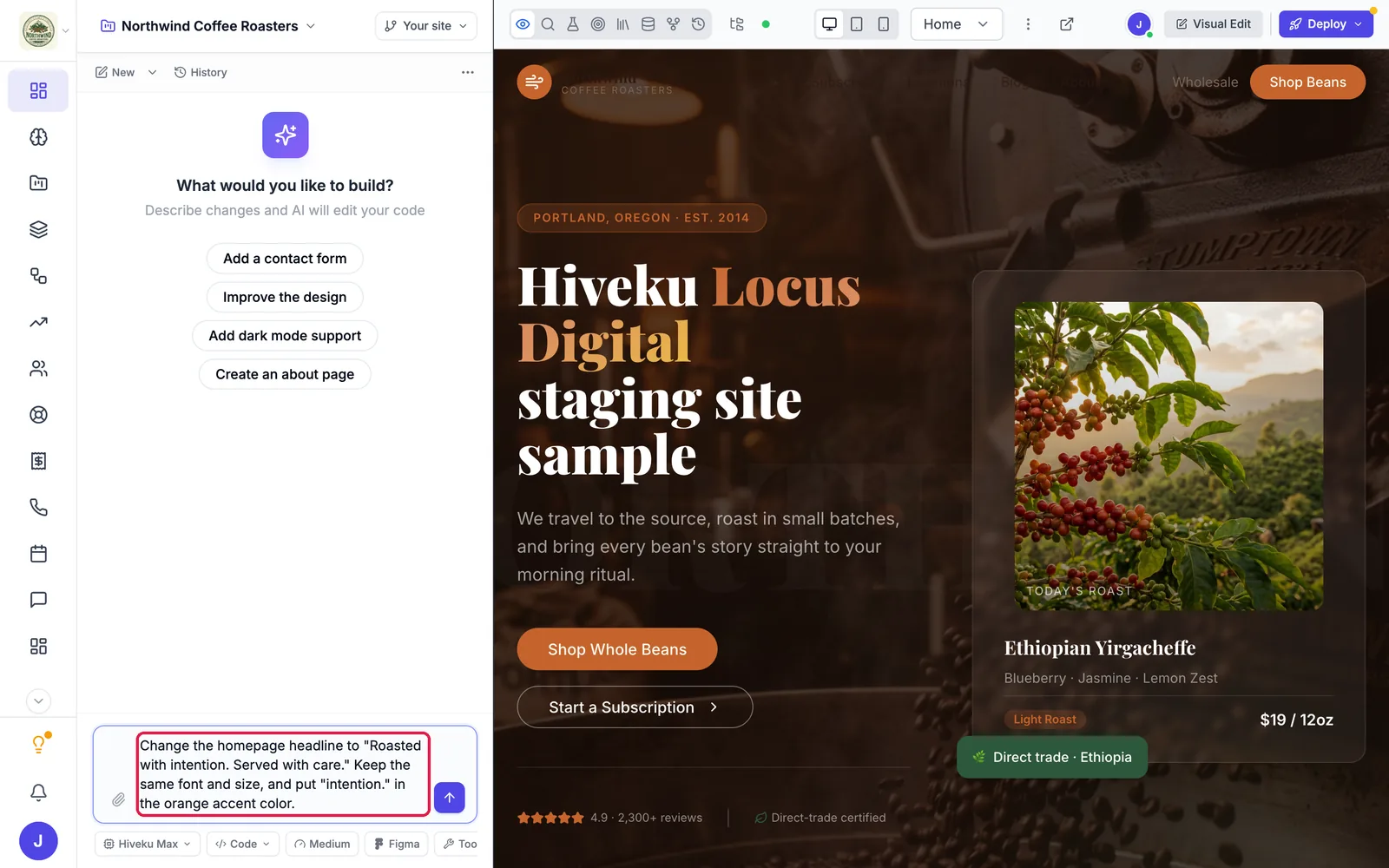Open the trending analytics icon in sidebar

38,322
